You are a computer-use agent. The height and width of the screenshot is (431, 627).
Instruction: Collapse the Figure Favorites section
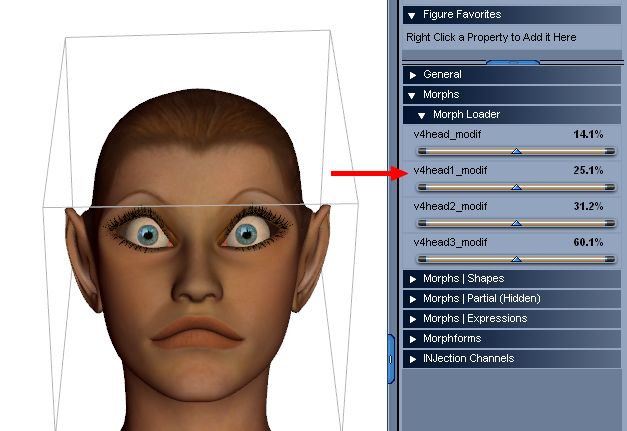coord(411,16)
